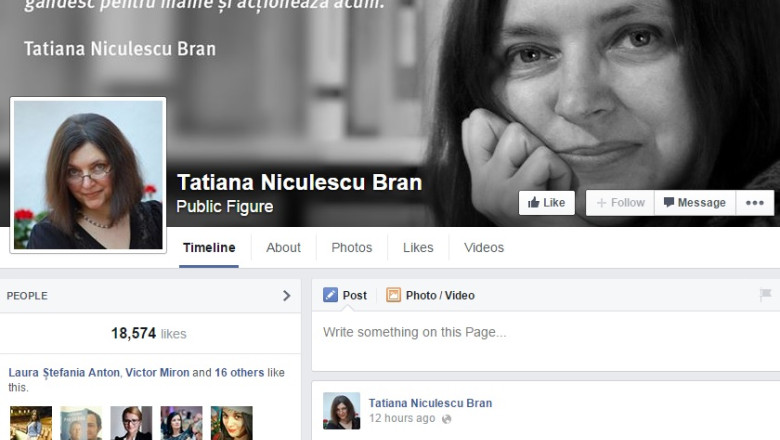780x440 pixels.
Task: Open the three-dots more options menu
Action: click(x=755, y=203)
